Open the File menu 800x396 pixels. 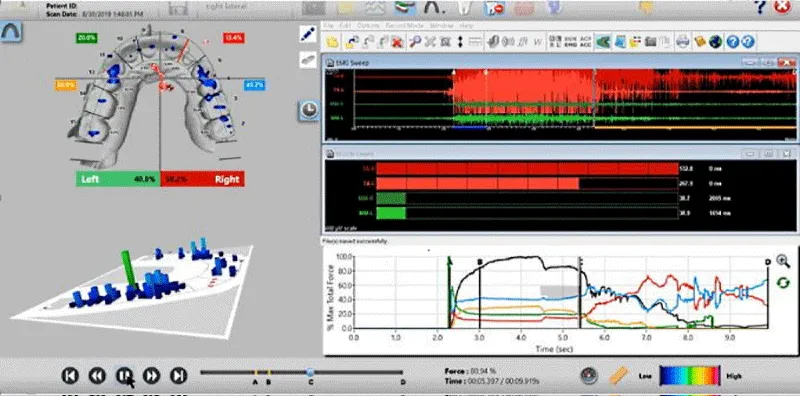click(x=329, y=24)
